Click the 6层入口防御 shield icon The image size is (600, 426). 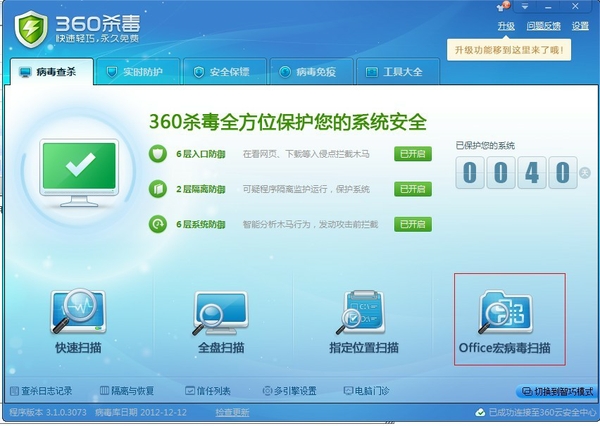click(x=158, y=154)
